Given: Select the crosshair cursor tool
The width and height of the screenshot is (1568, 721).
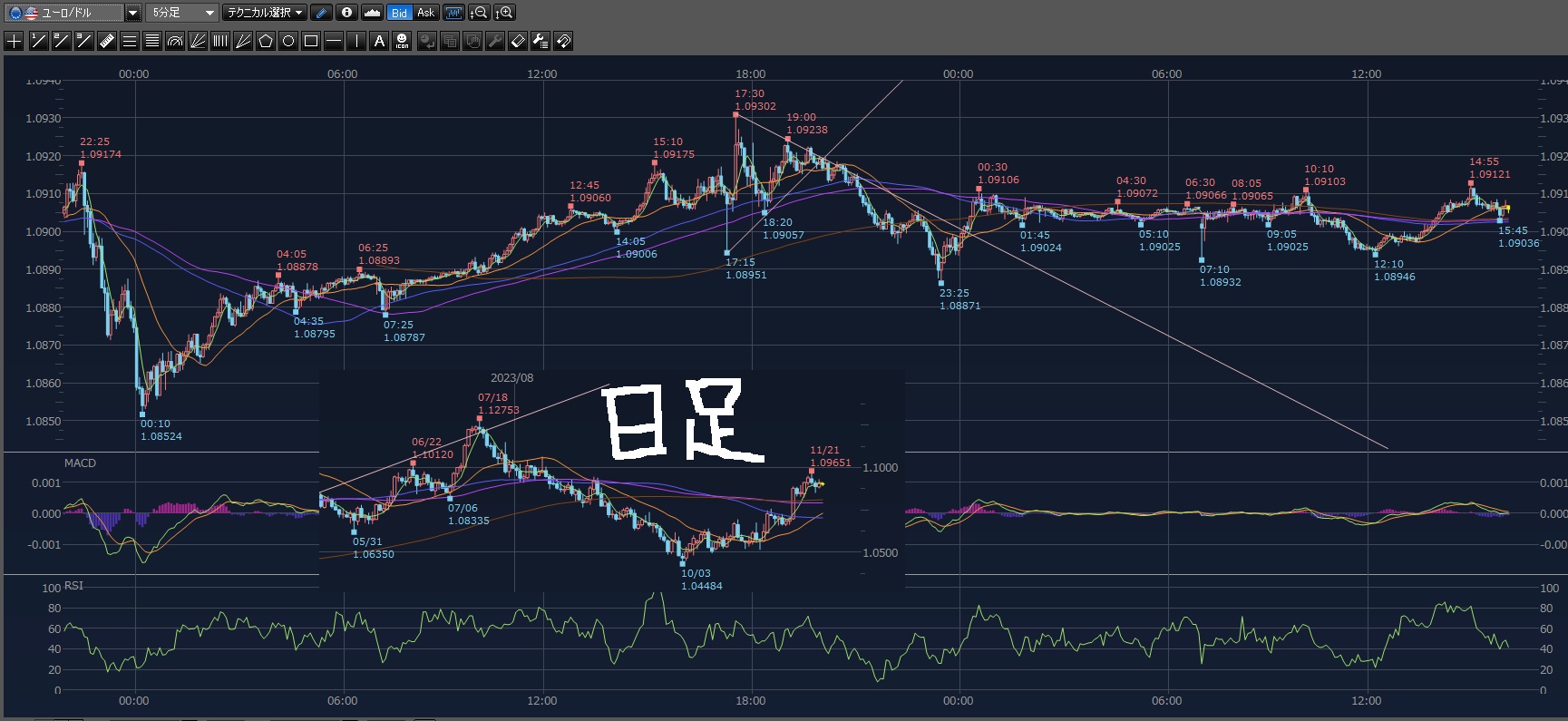Looking at the screenshot, I should click(15, 41).
